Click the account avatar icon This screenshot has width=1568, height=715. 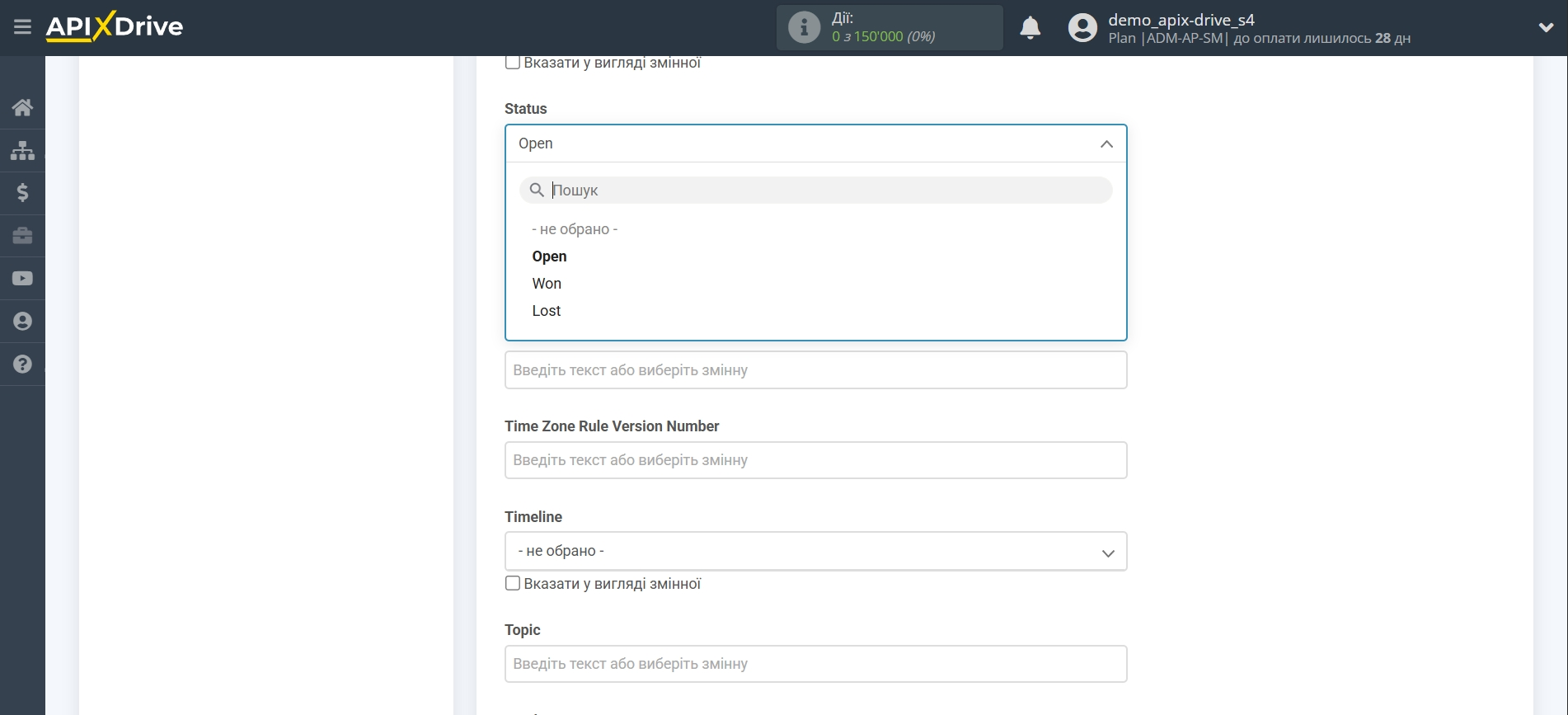tap(1082, 28)
